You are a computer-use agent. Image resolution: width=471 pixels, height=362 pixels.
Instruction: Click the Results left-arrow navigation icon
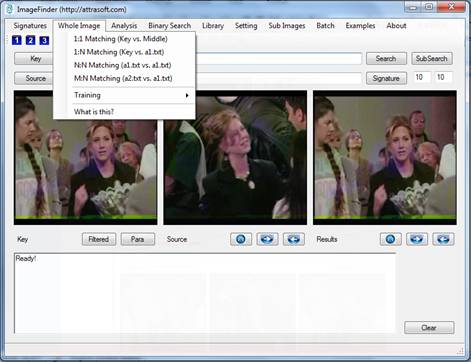pyautogui.click(x=443, y=239)
